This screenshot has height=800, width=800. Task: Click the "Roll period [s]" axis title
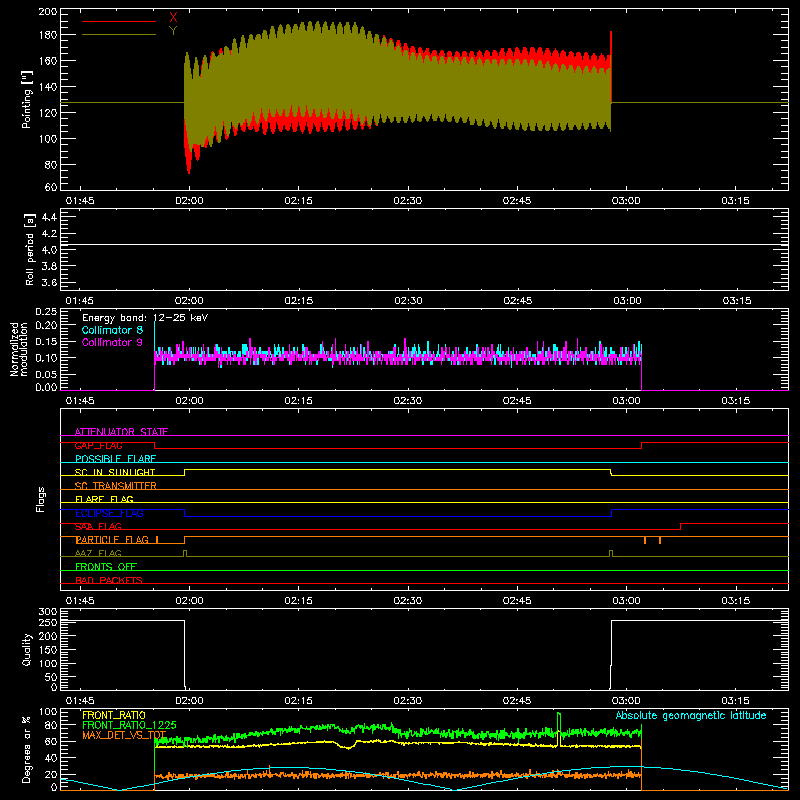29,249
